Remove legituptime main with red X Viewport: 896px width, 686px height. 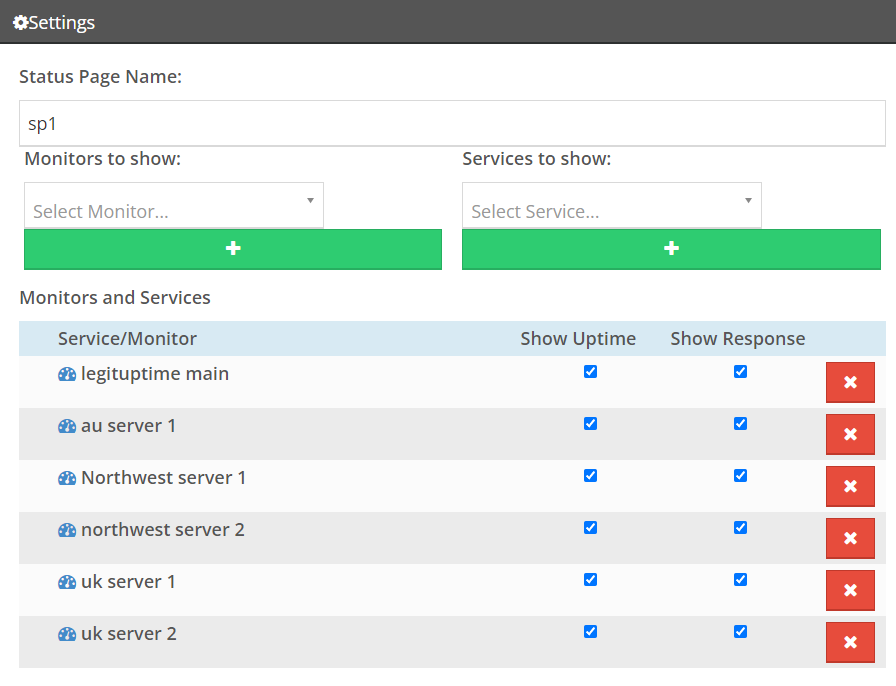click(850, 382)
